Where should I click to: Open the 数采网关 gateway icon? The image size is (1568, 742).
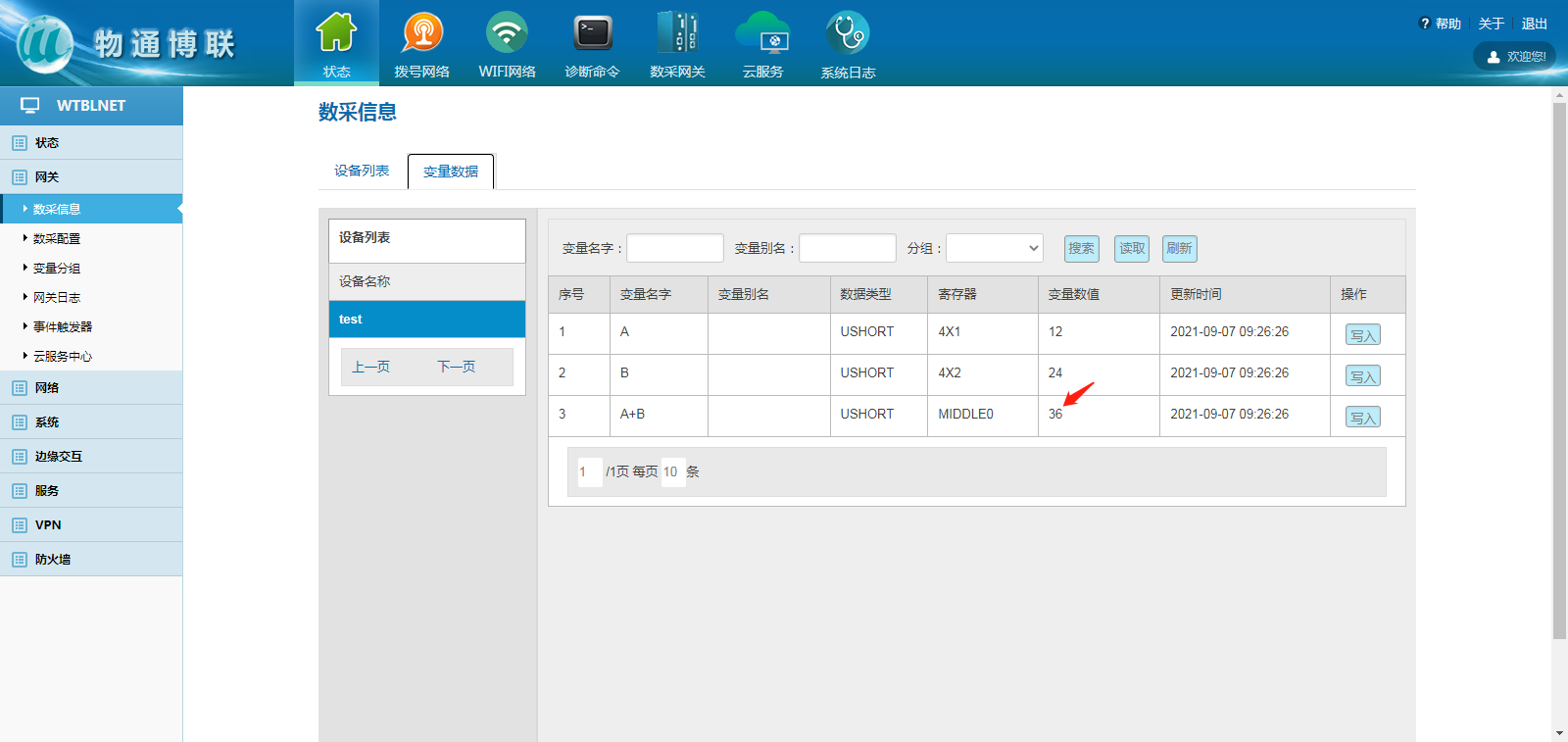pos(677,32)
